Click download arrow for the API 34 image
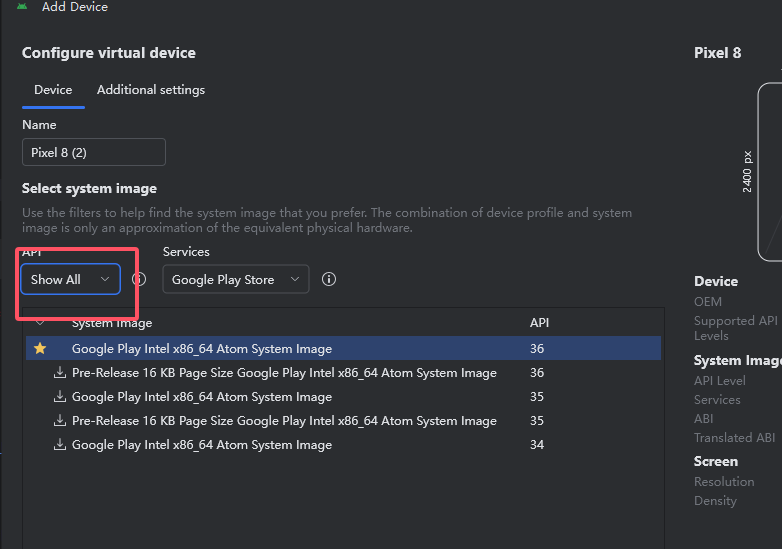This screenshot has width=782, height=549. (60, 445)
